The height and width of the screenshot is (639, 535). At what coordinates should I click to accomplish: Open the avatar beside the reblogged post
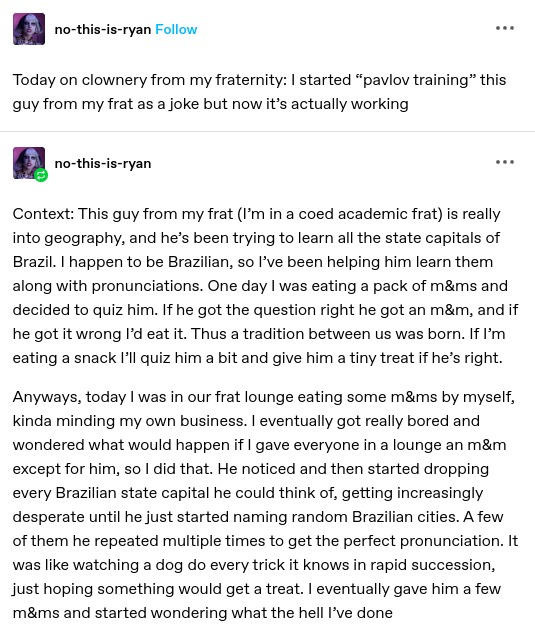29,163
